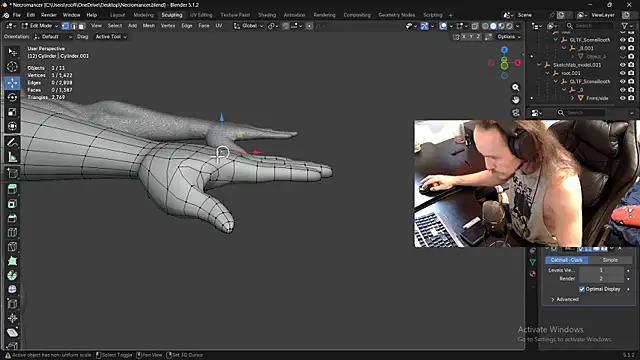The width and height of the screenshot is (640, 360).
Task: Select the Move tool
Action: click(12, 82)
